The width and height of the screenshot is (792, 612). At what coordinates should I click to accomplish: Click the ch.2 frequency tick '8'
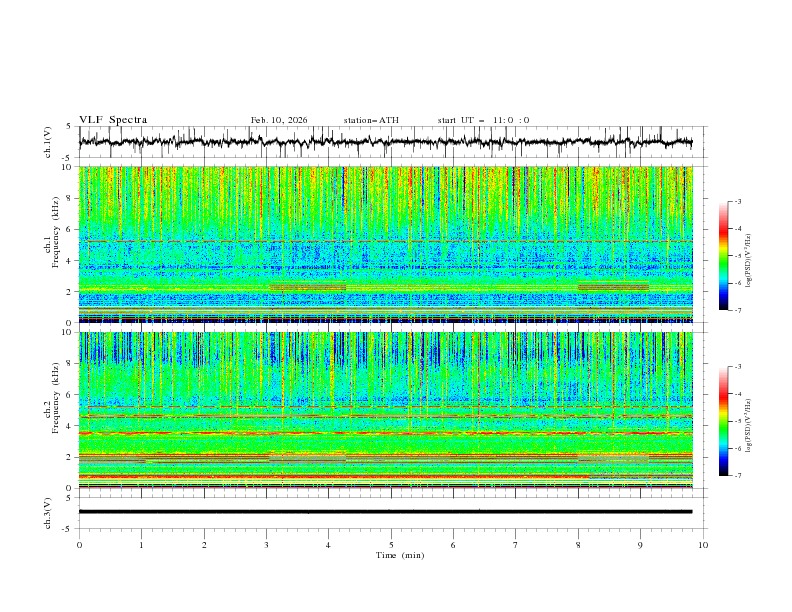coord(70,364)
